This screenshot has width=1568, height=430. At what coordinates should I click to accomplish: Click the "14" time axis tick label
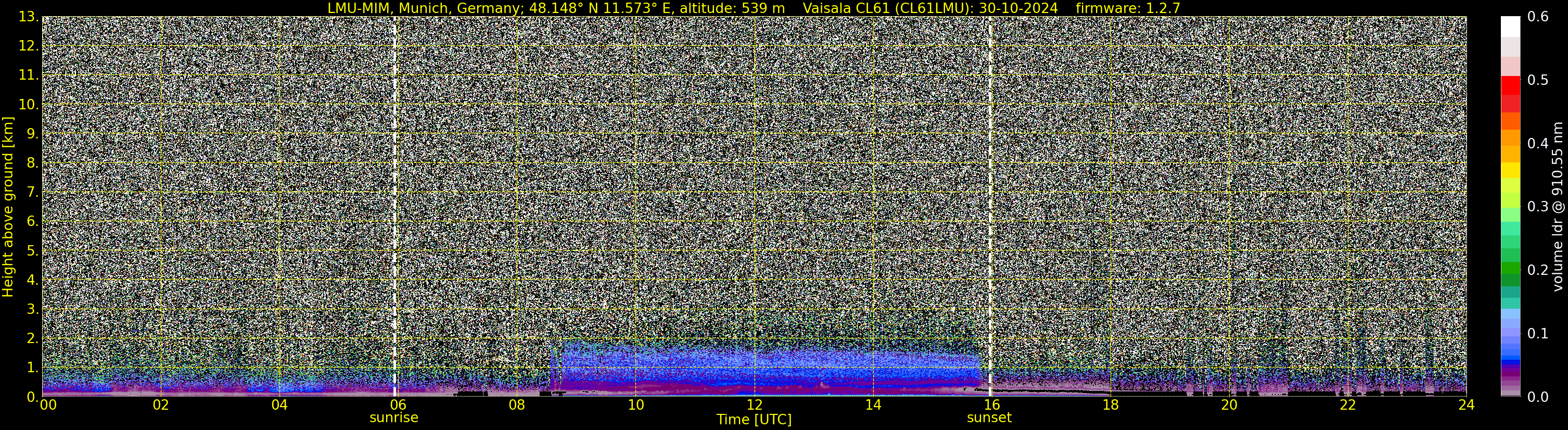[873, 405]
